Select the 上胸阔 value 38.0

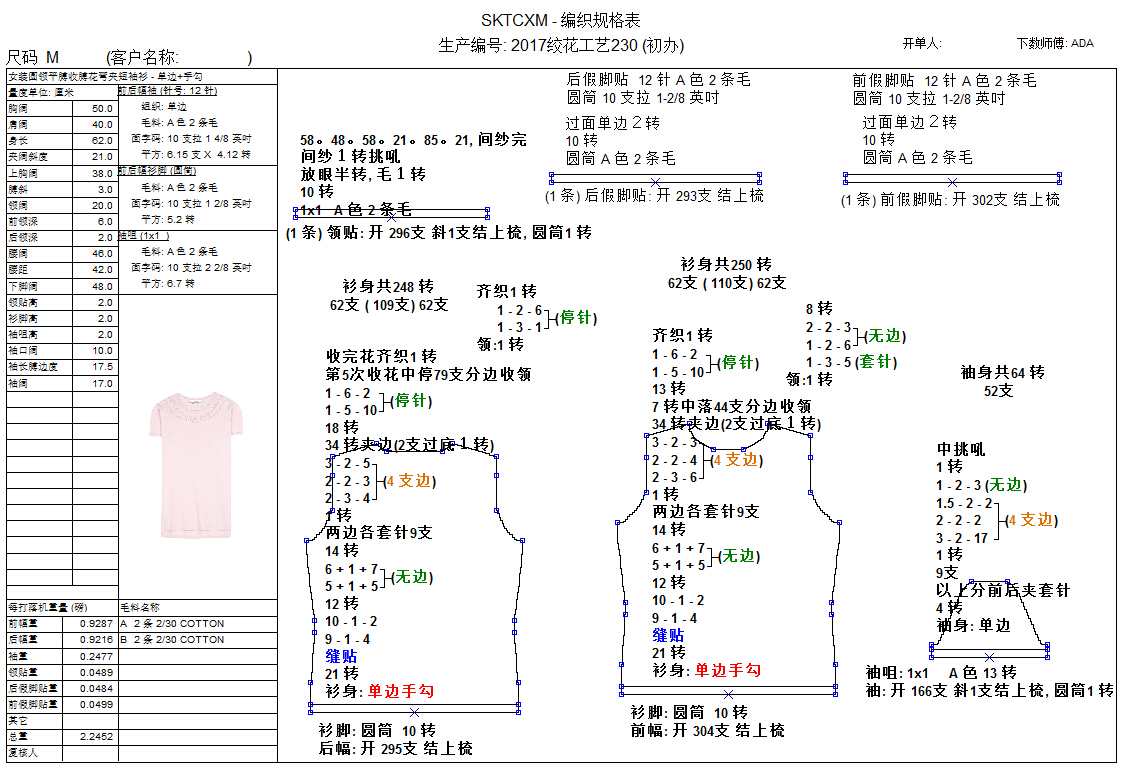[103, 173]
